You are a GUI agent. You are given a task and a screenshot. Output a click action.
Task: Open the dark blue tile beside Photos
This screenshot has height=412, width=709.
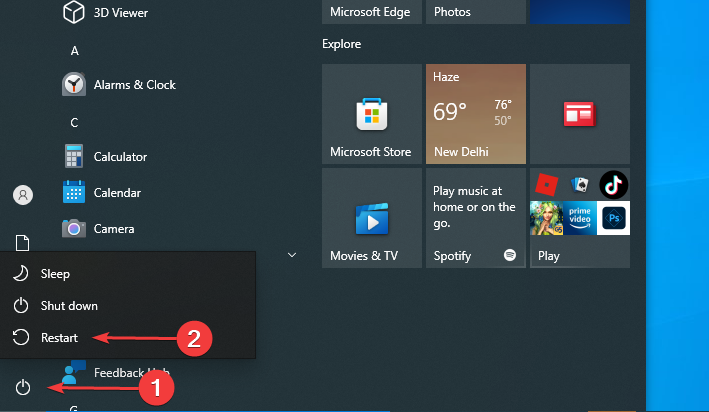(x=580, y=12)
